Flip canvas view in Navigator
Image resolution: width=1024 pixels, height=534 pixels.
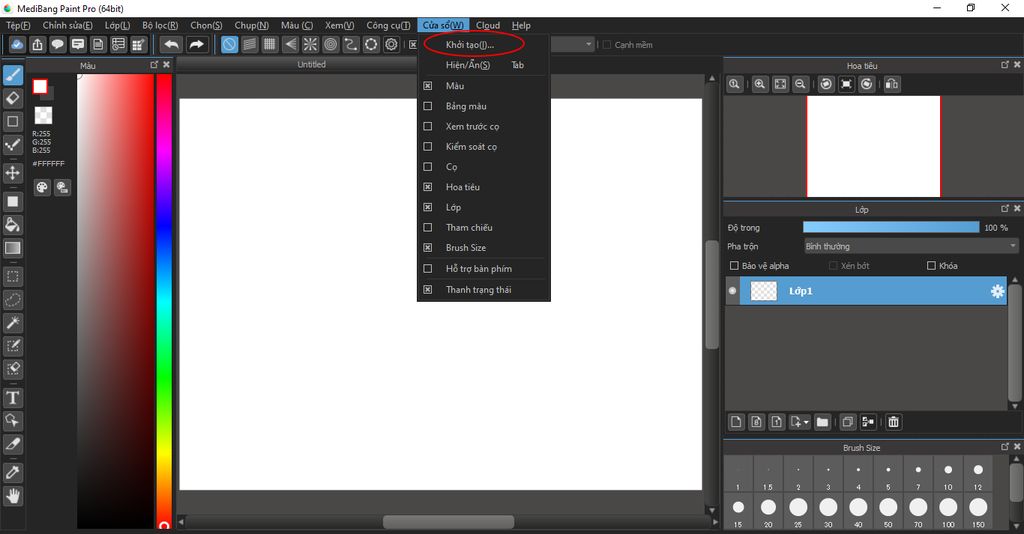click(892, 84)
